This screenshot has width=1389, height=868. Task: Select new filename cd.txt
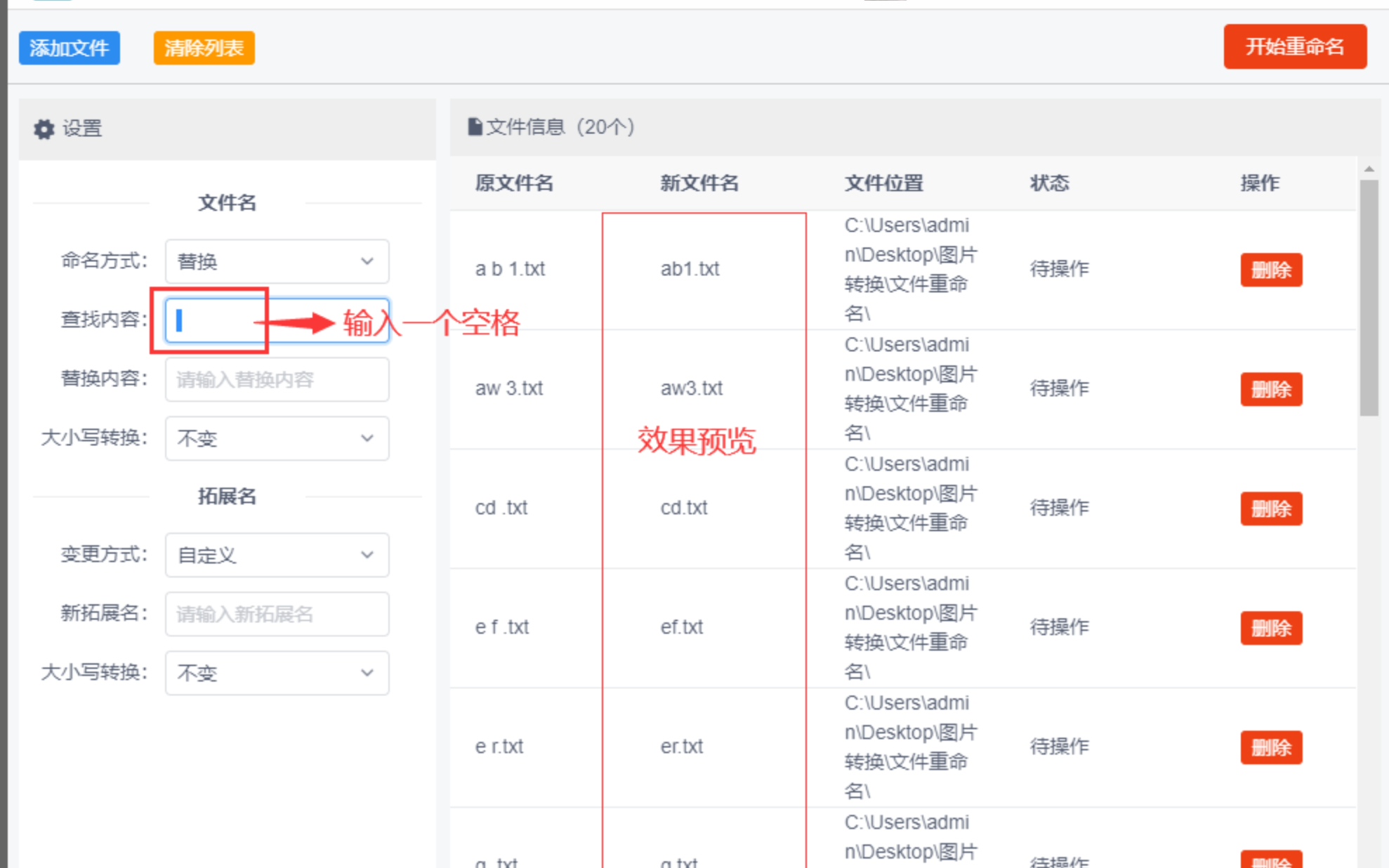coord(684,508)
